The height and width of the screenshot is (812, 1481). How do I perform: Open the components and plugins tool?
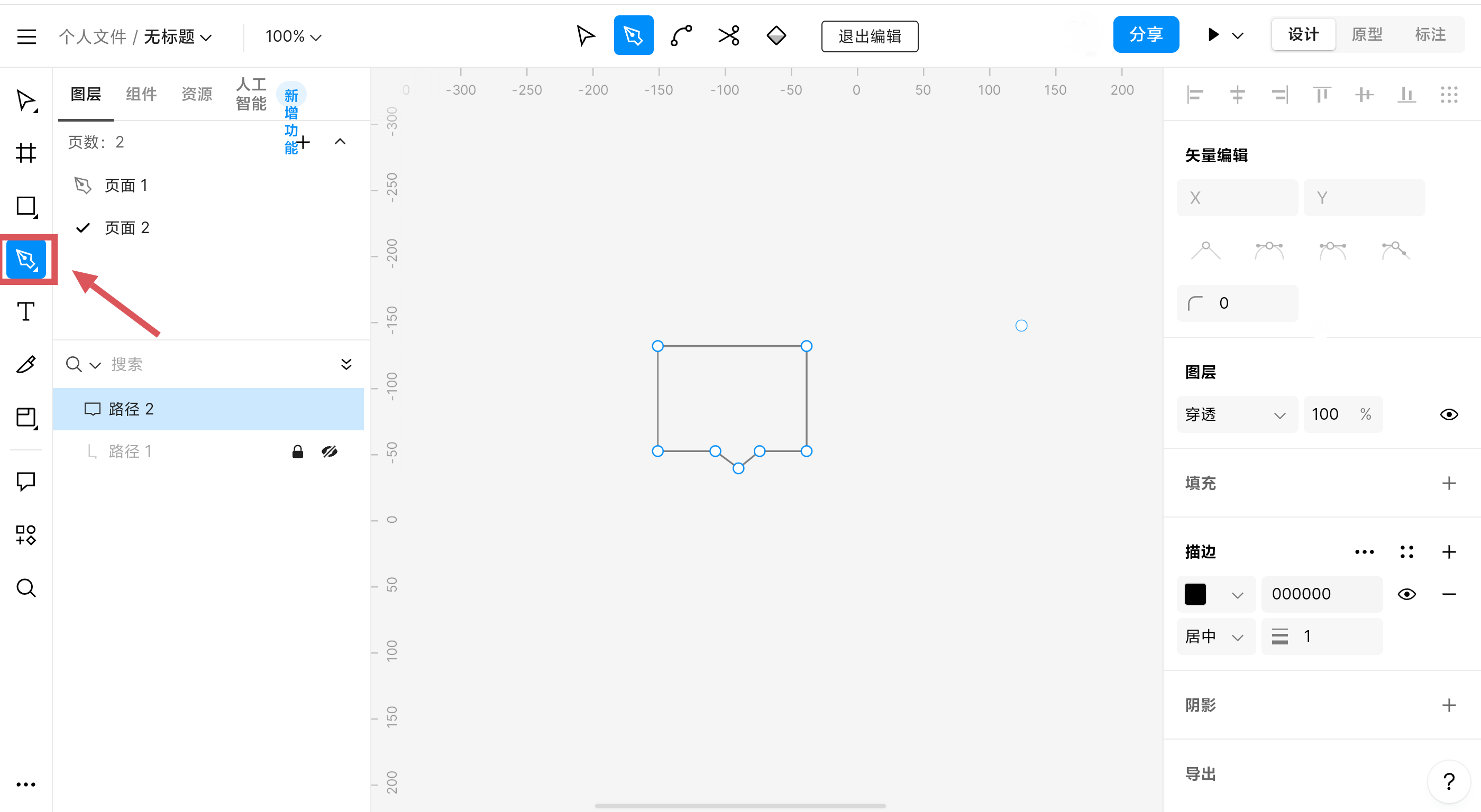click(x=26, y=534)
